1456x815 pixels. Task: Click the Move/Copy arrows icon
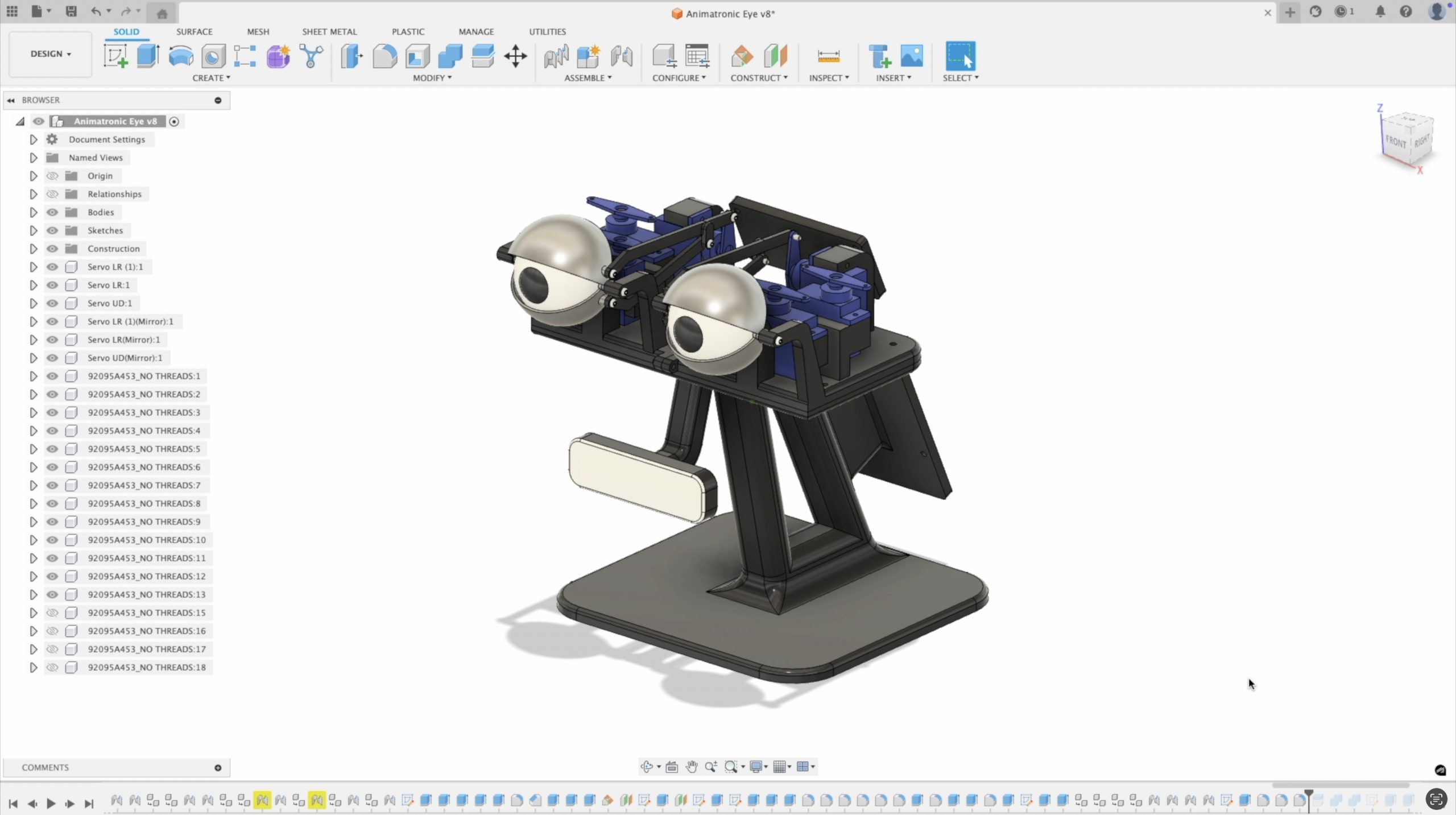515,56
